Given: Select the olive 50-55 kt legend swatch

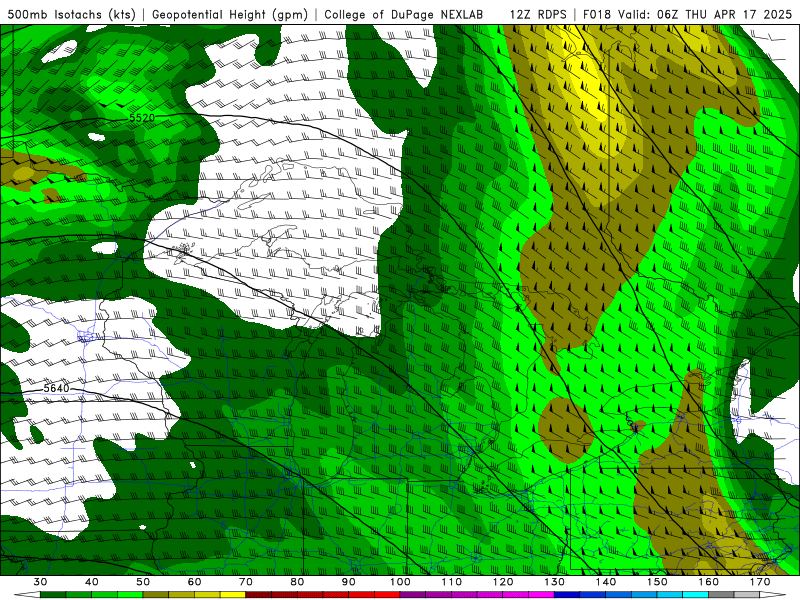Looking at the screenshot, I should click(156, 594).
